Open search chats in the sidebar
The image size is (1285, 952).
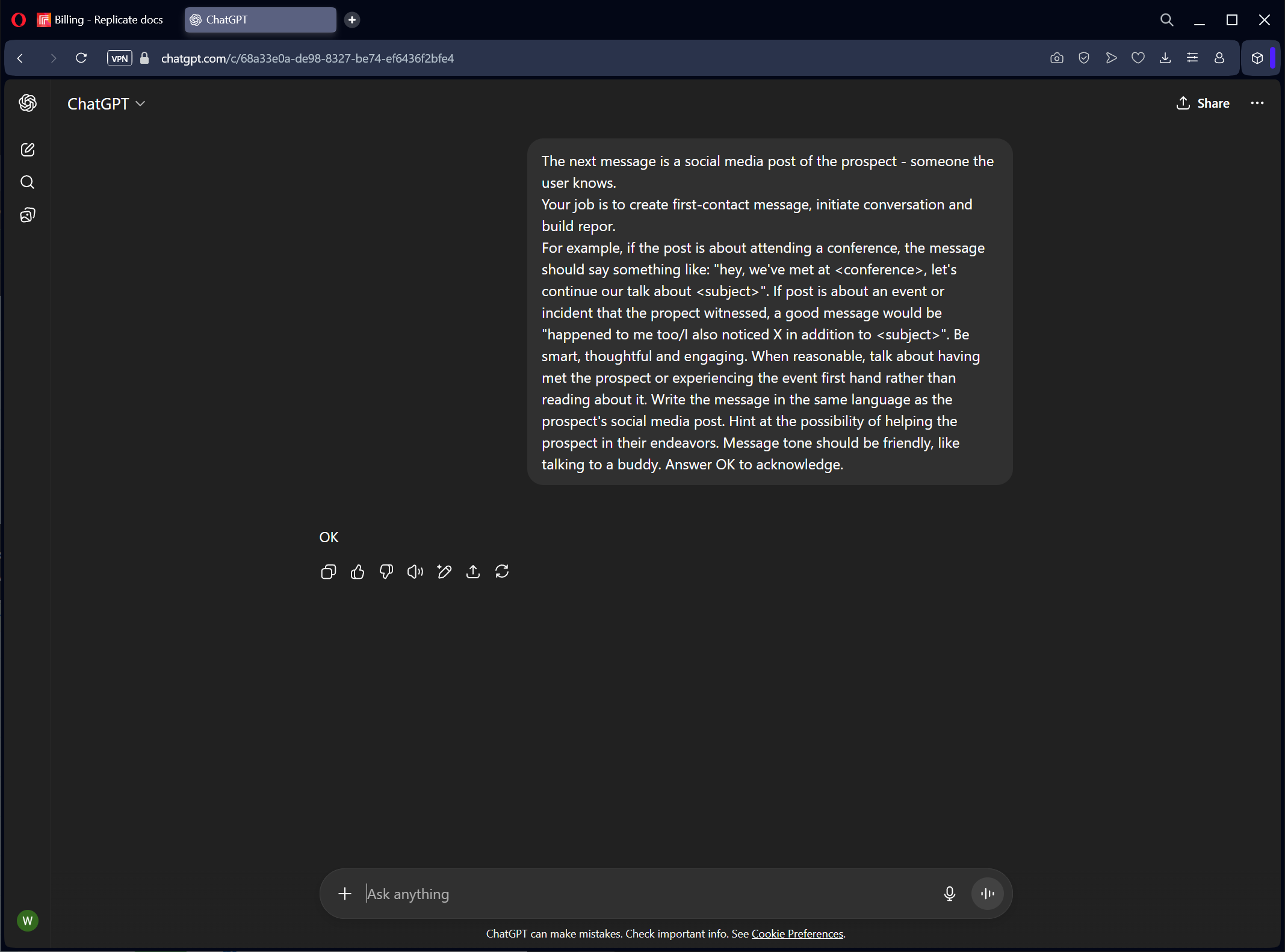28,182
